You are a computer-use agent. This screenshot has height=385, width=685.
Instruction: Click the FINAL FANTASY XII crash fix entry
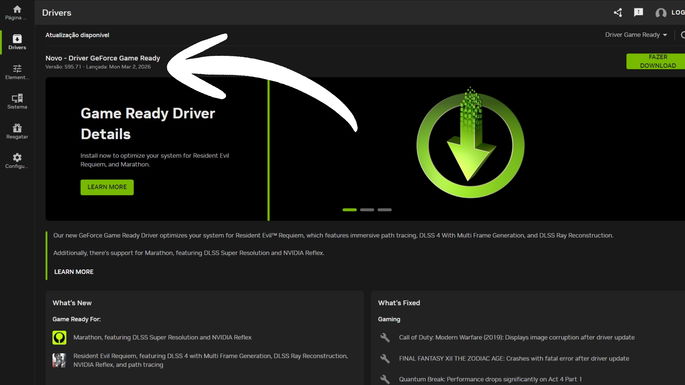[514, 358]
